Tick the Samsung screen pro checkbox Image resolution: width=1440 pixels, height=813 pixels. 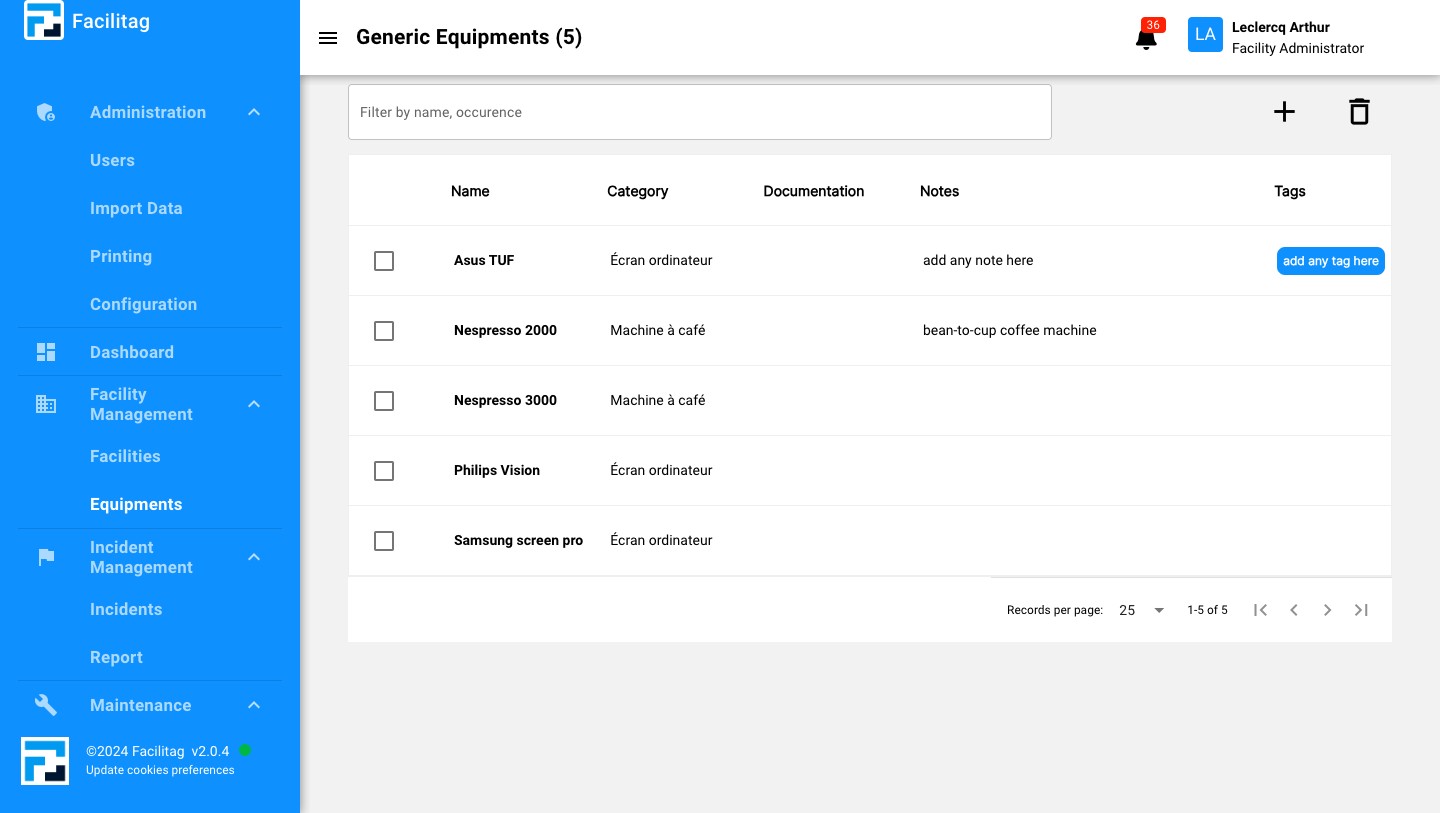384,541
